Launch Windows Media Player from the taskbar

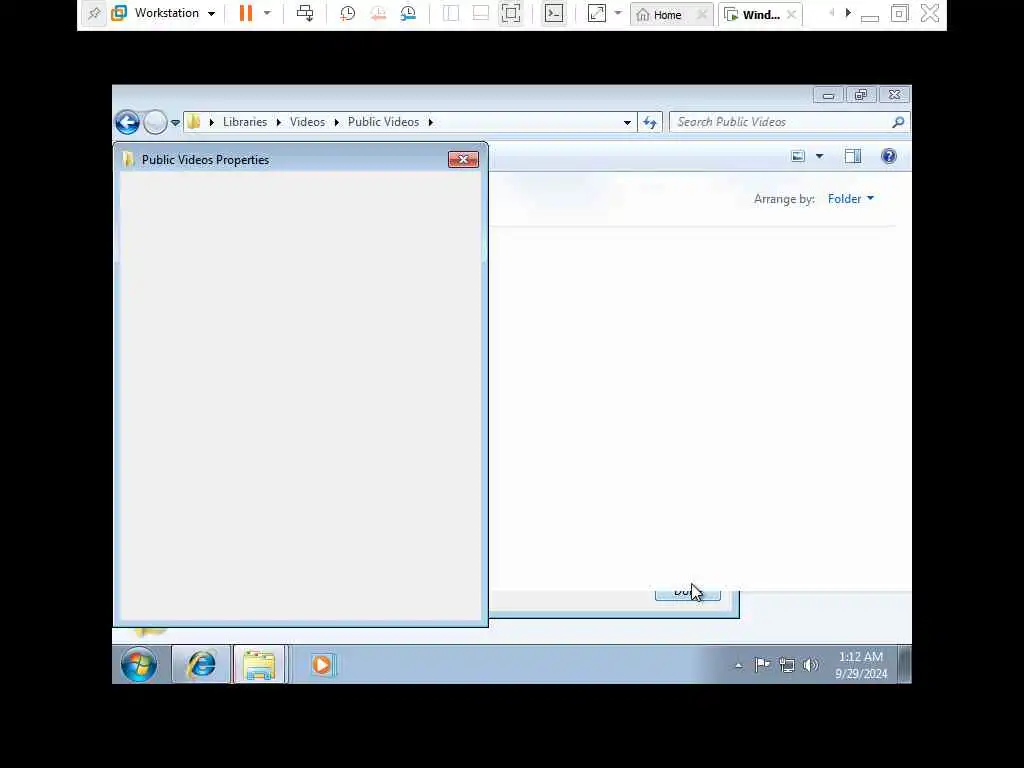tap(322, 665)
